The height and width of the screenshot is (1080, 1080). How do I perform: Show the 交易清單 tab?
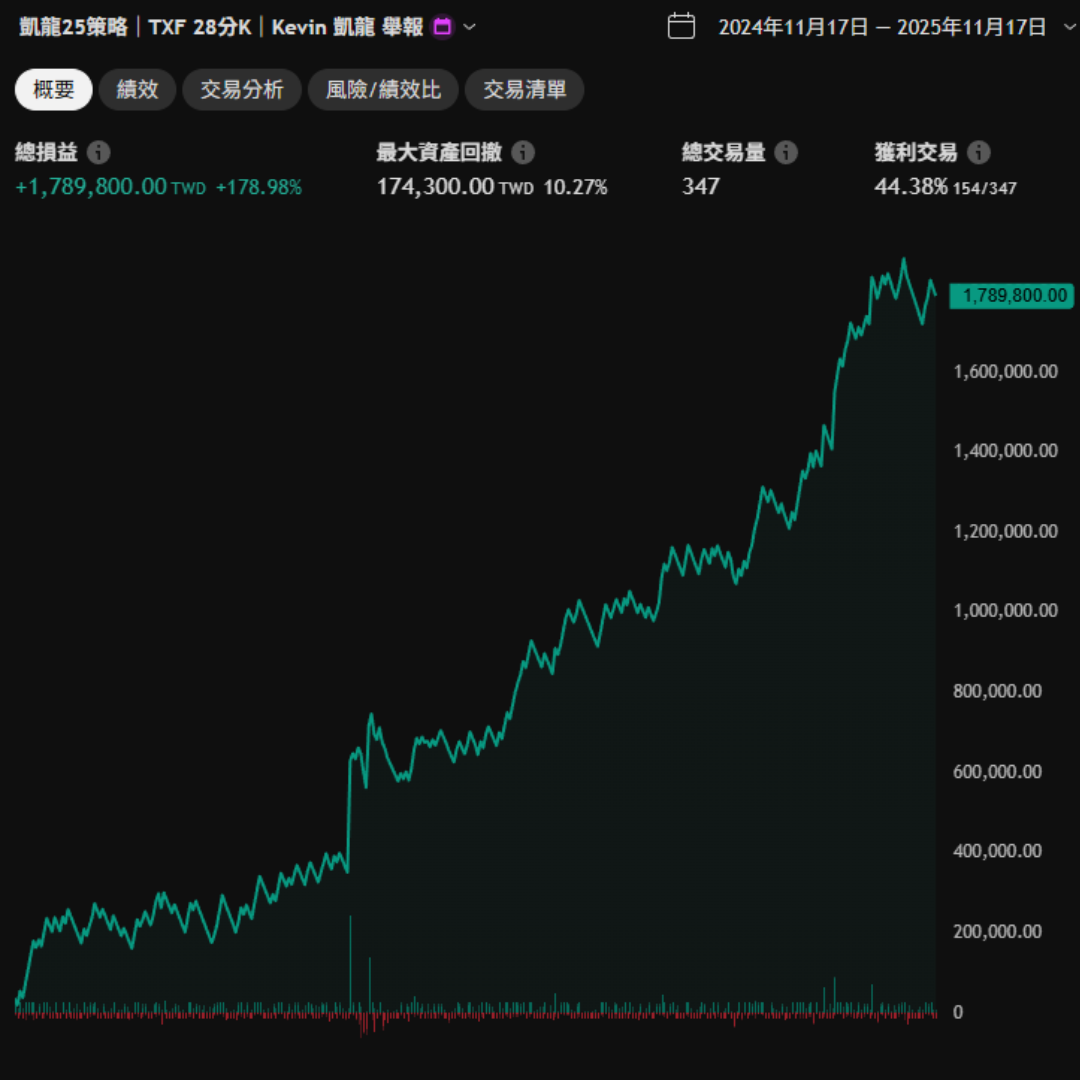525,90
